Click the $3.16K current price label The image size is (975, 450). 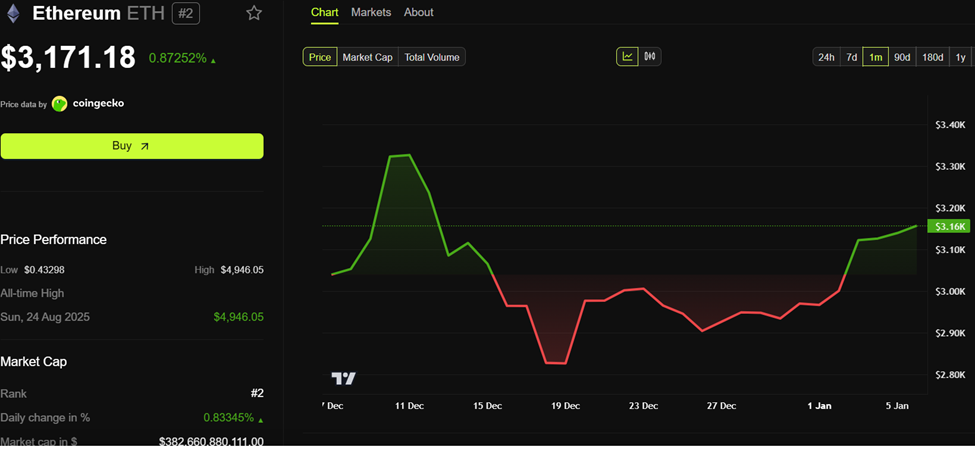point(948,226)
